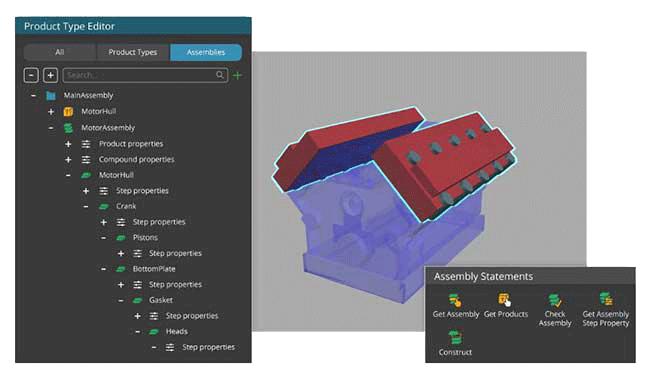Expand the yellow MotorHull product node
Viewport: 651px width, 380px height.
pos(51,112)
